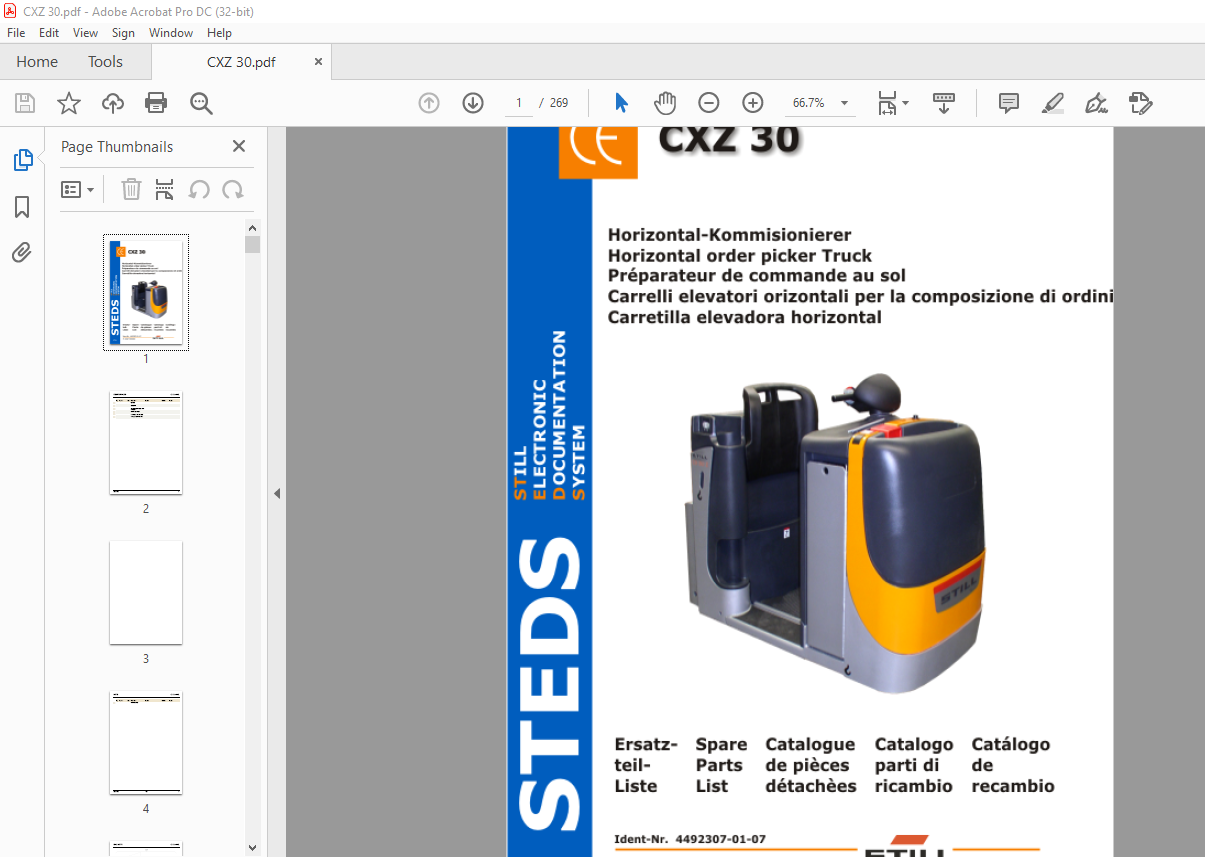
Task: Activate the Selection arrow tool
Action: click(x=621, y=103)
